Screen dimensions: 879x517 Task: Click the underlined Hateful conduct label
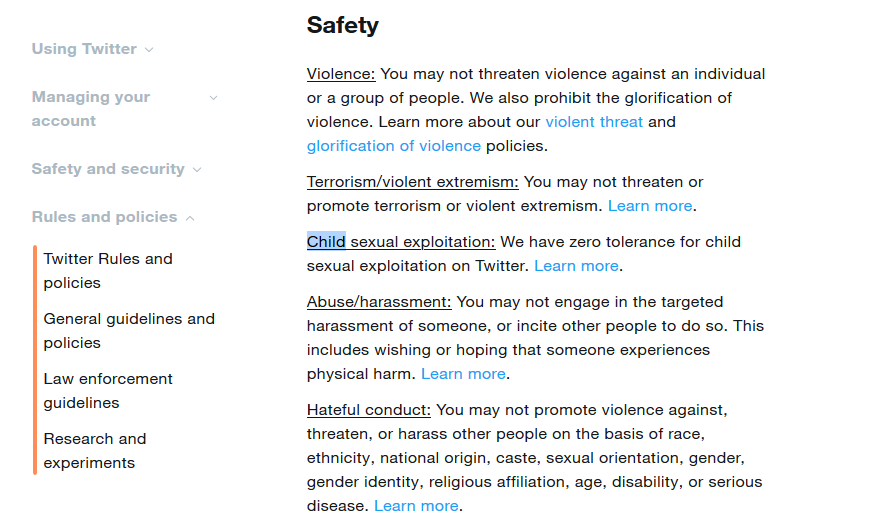[369, 410]
